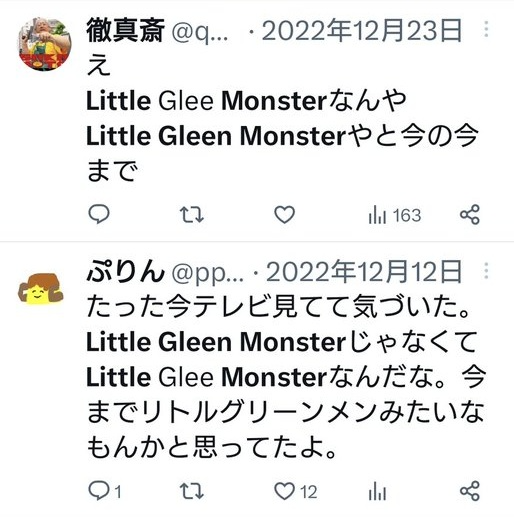
Task: Open replies on ぷりん's tweet
Action: coord(105,491)
